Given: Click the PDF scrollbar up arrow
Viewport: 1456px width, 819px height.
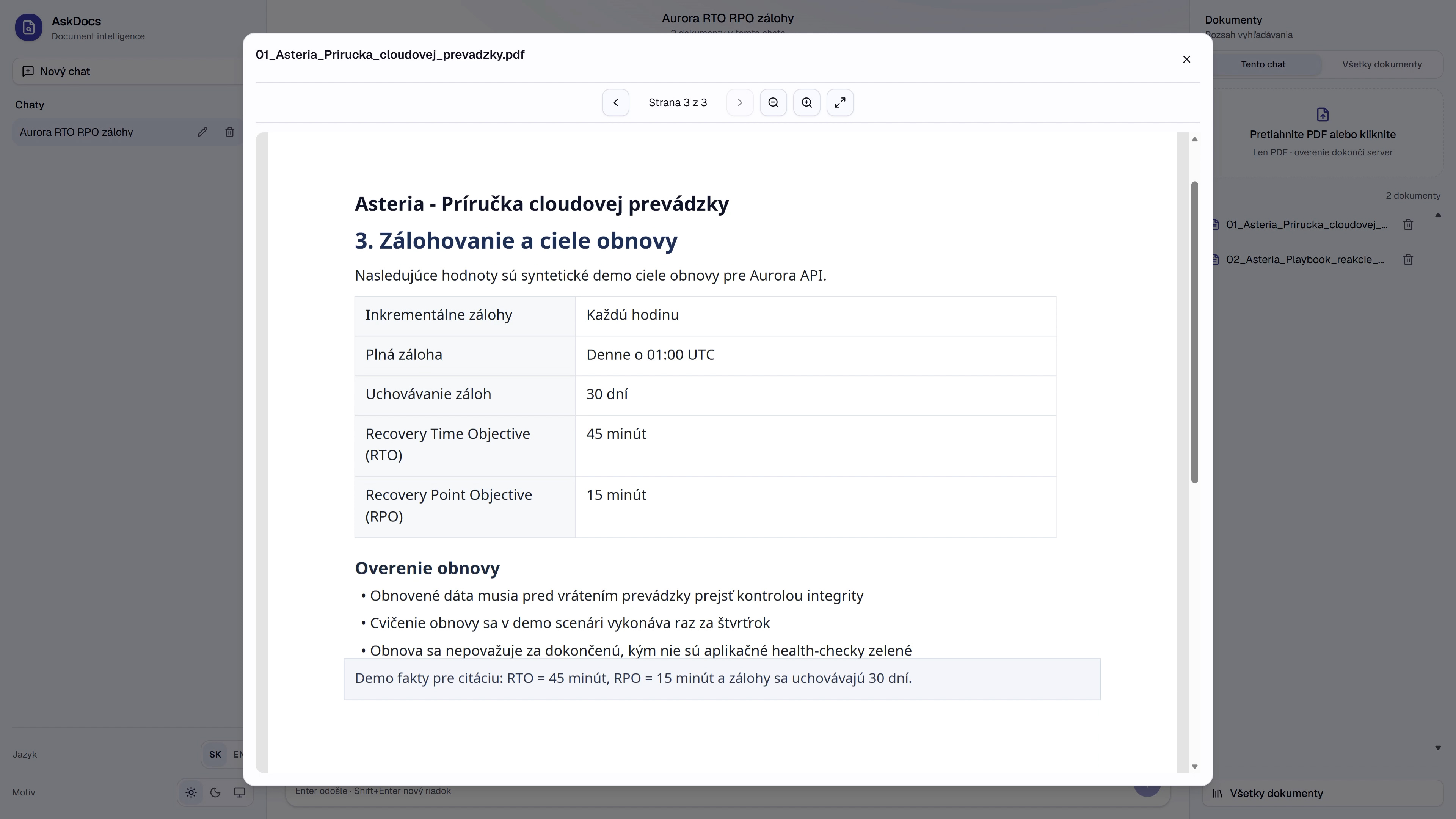Looking at the screenshot, I should click(x=1194, y=139).
